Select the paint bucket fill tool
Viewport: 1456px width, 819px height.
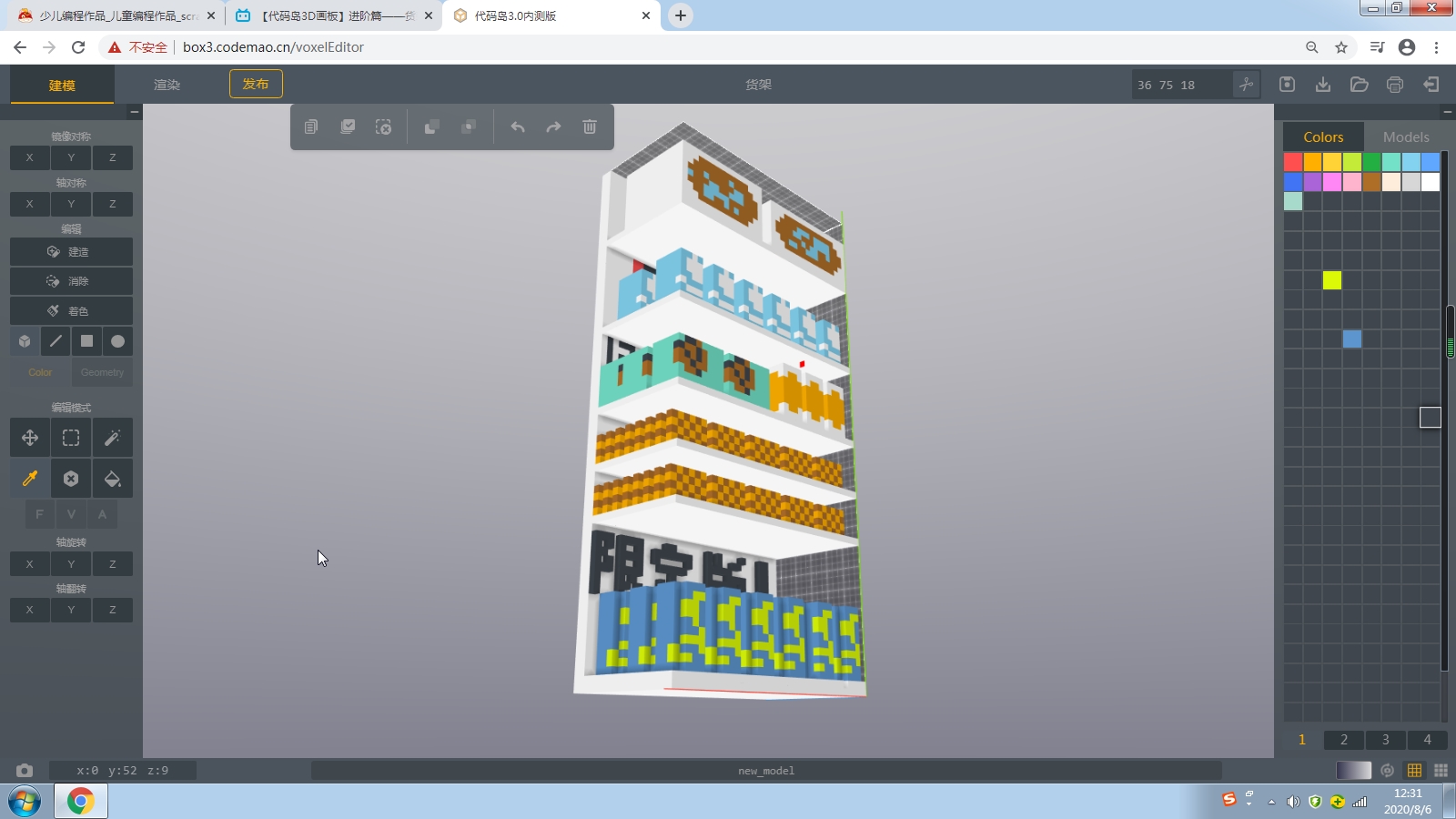click(x=112, y=479)
